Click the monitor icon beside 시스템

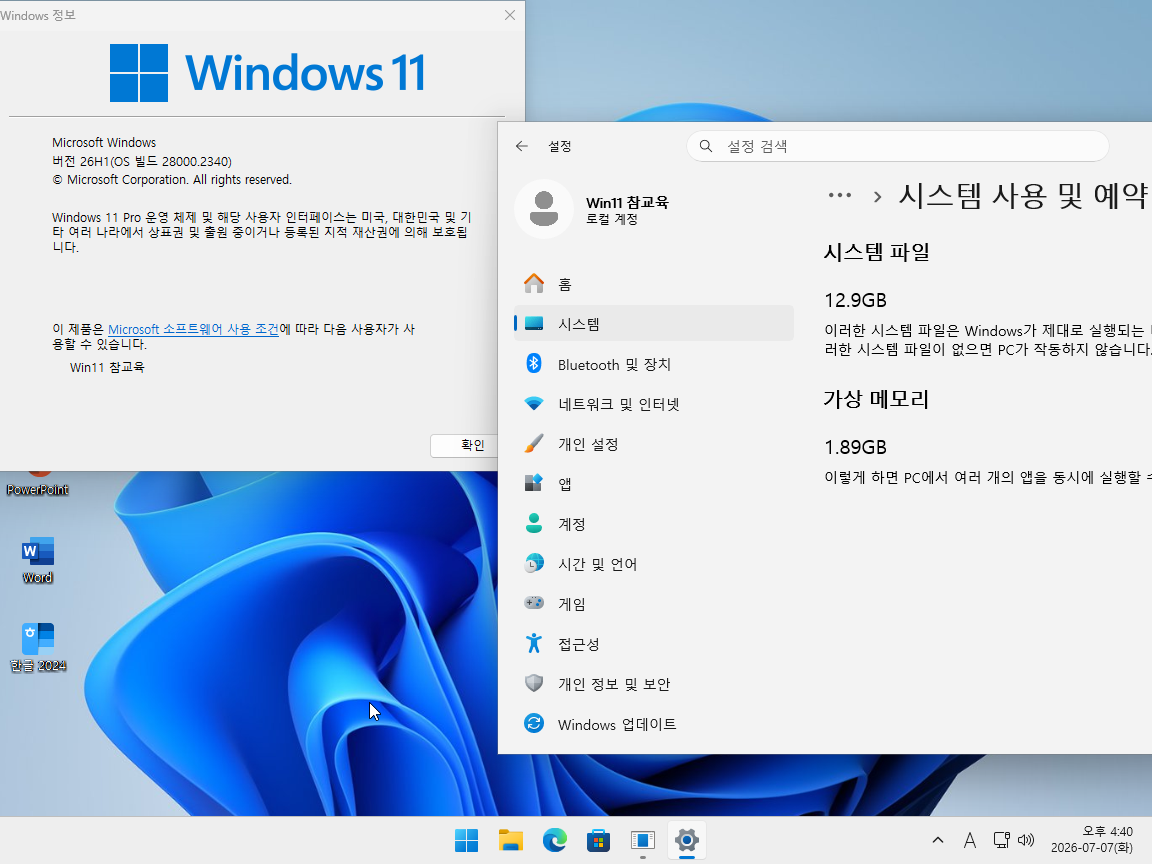click(x=534, y=323)
